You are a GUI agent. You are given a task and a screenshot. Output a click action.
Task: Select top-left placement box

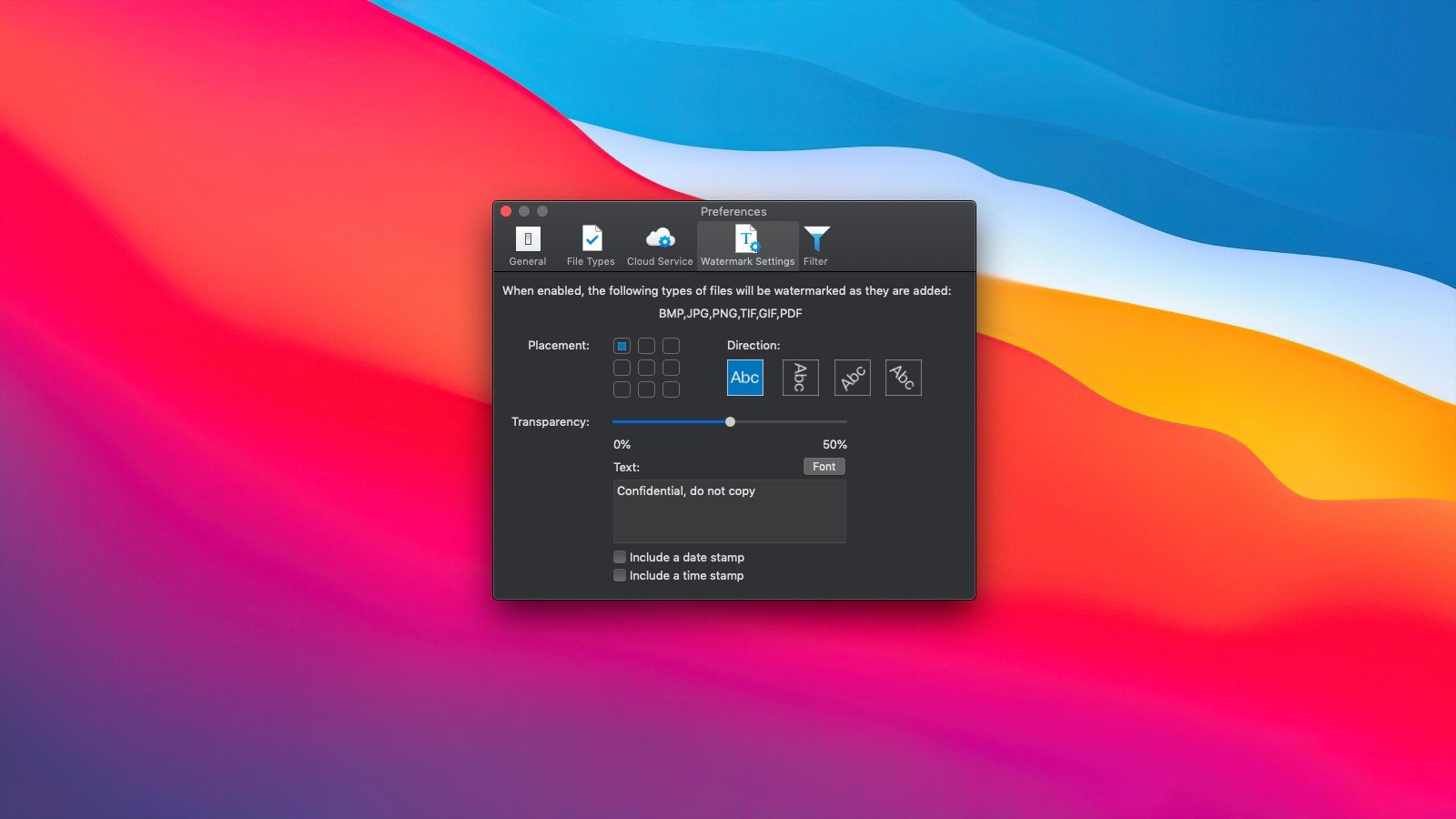(x=622, y=346)
